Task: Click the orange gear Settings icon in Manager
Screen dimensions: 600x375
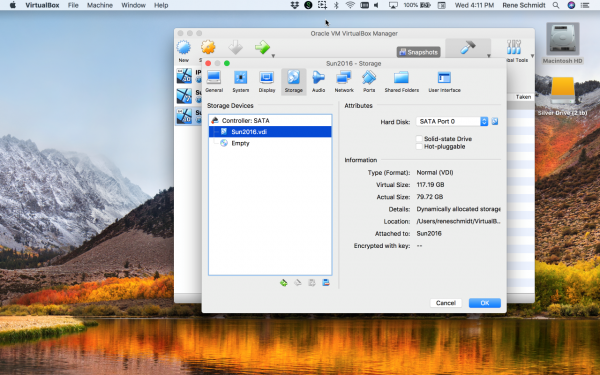Action: coord(208,47)
